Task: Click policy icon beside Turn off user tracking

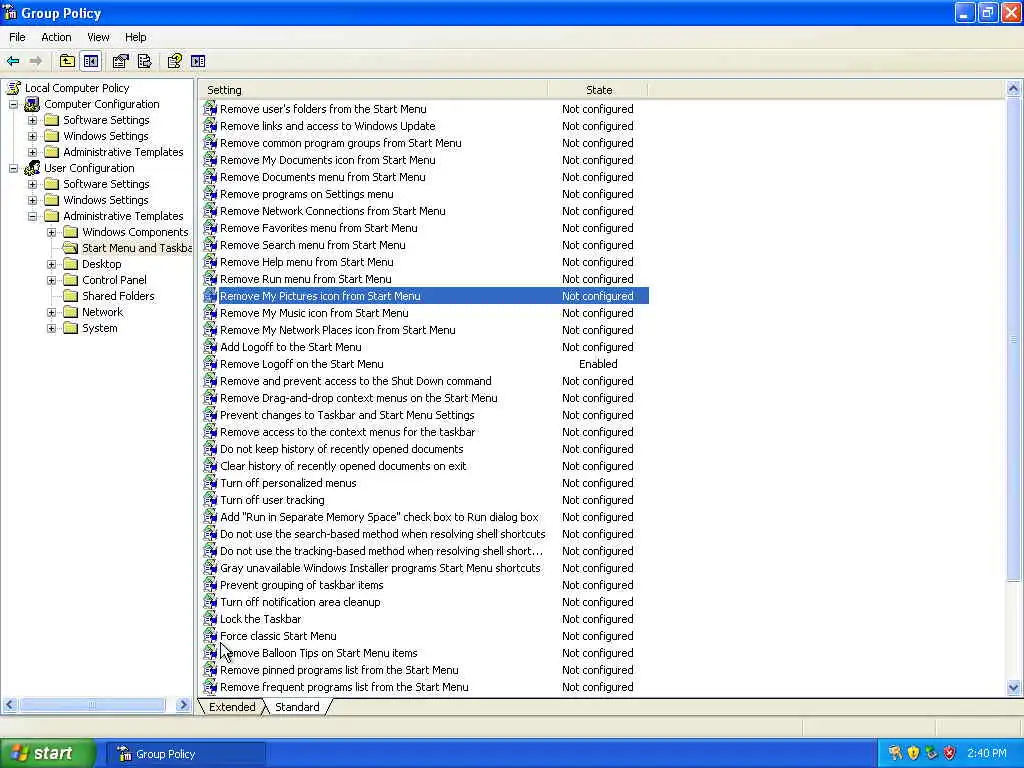Action: coord(210,500)
